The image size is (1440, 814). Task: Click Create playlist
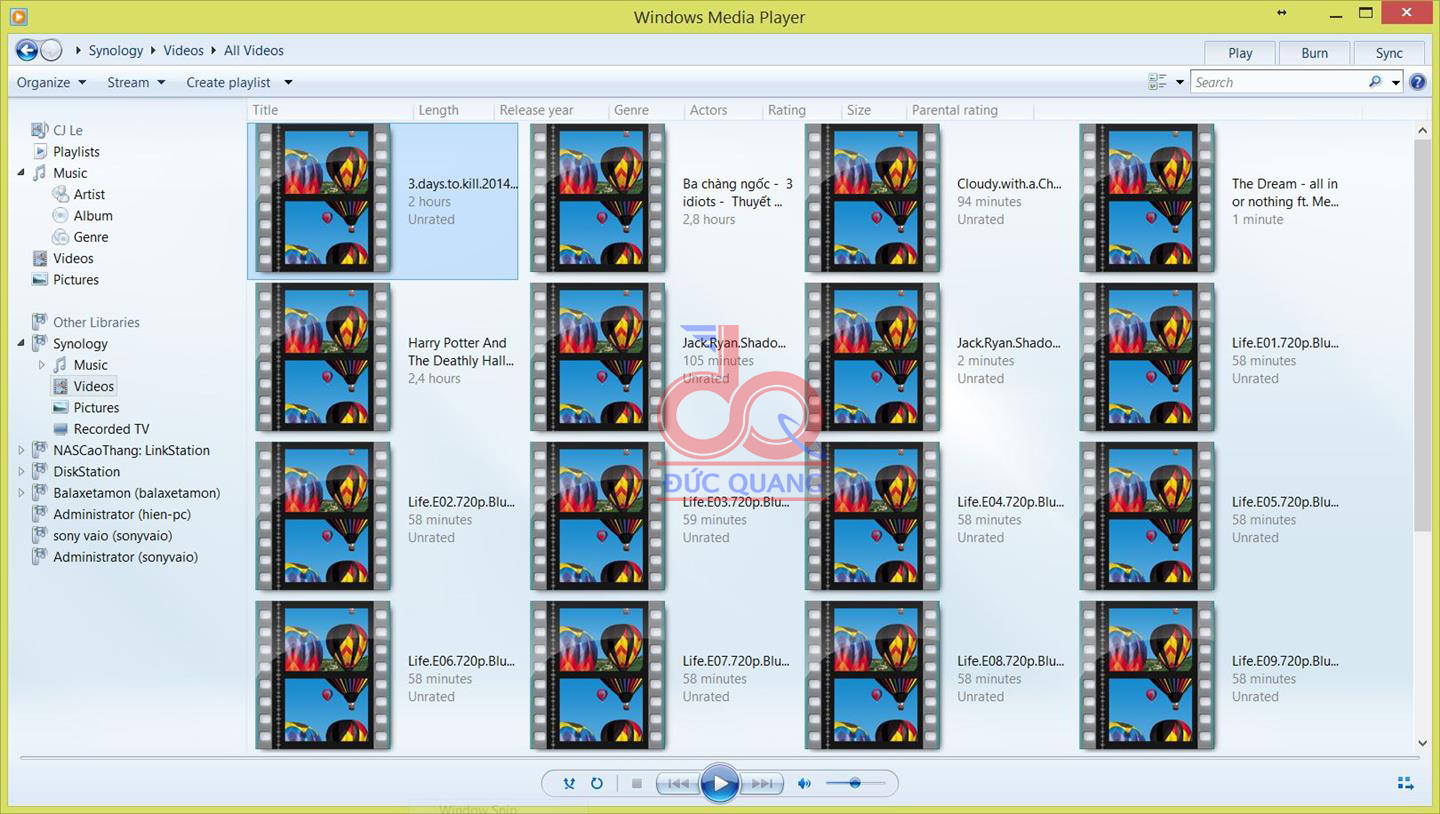(228, 82)
